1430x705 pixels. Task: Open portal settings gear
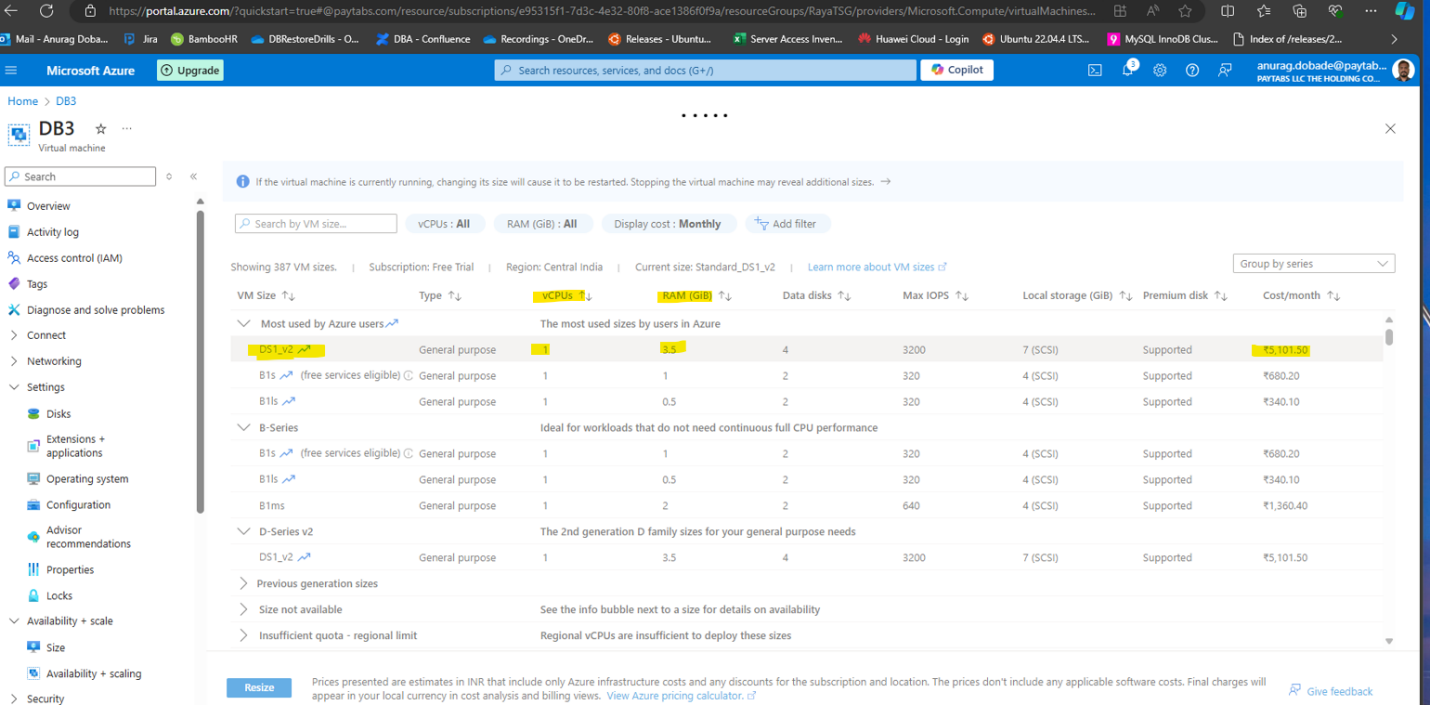(1160, 70)
